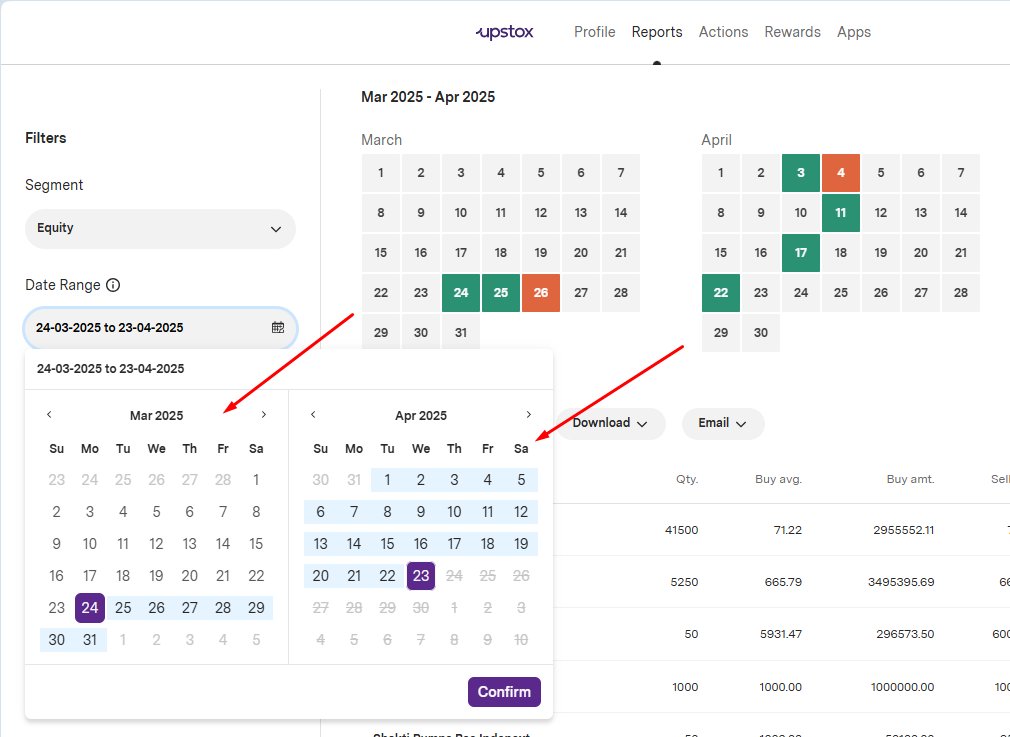Click the Mar 2025 picker heading
This screenshot has height=737, width=1010.
[x=157, y=416]
